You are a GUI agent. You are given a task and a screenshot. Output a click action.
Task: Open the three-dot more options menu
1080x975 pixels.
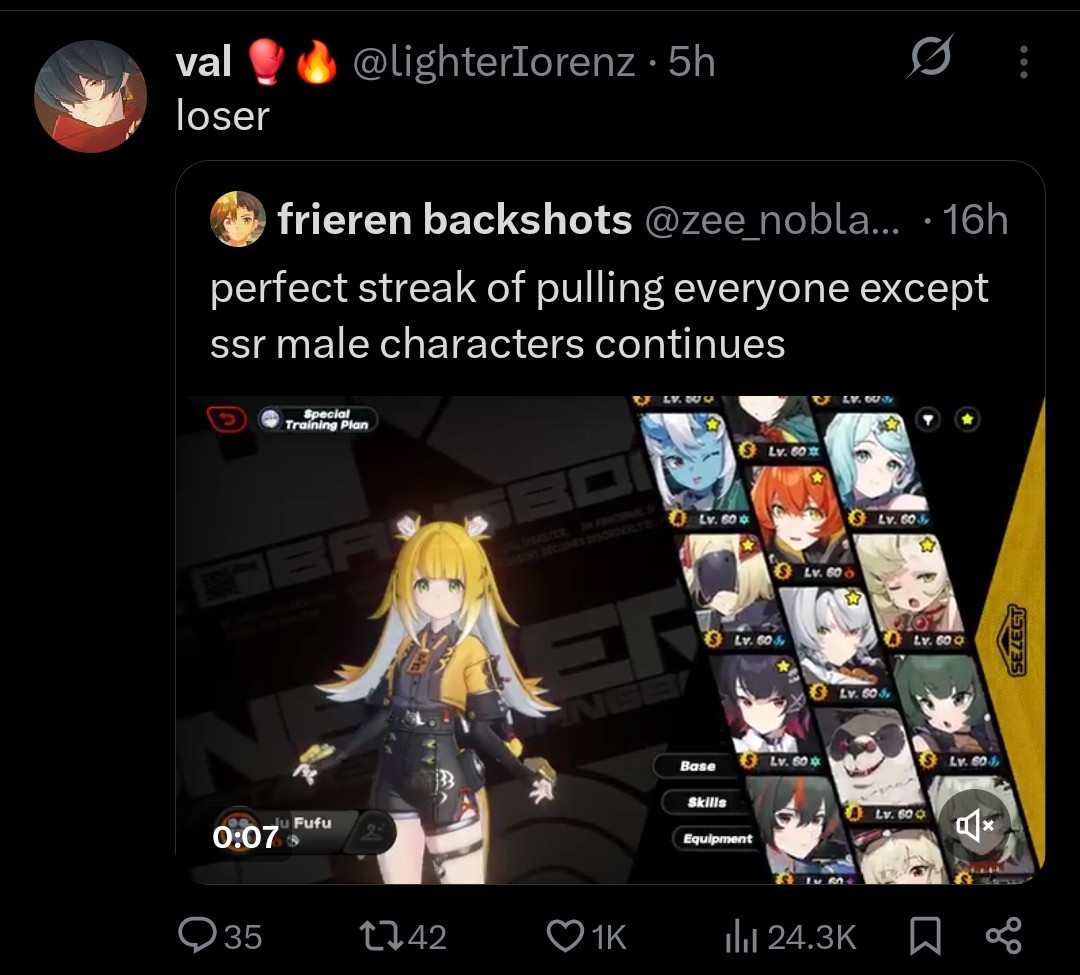(x=1024, y=62)
